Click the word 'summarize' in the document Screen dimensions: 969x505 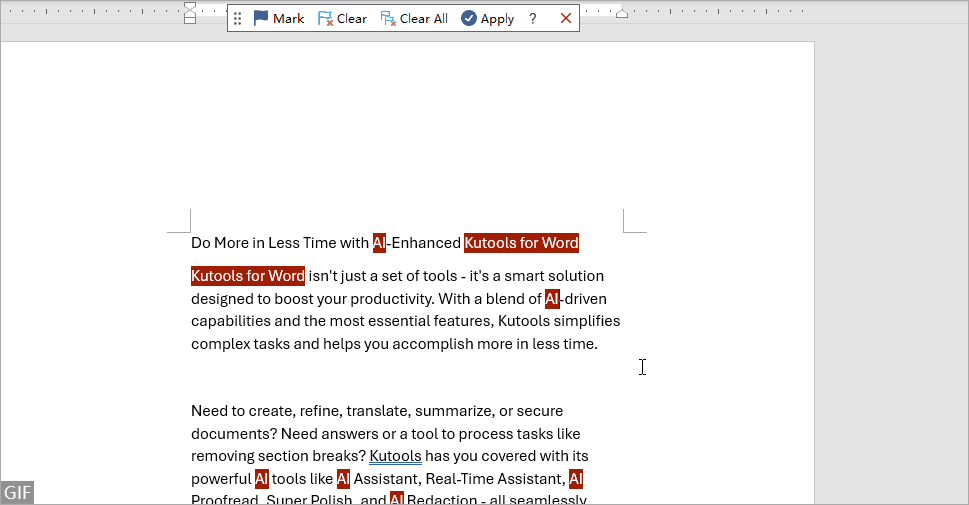click(453, 411)
